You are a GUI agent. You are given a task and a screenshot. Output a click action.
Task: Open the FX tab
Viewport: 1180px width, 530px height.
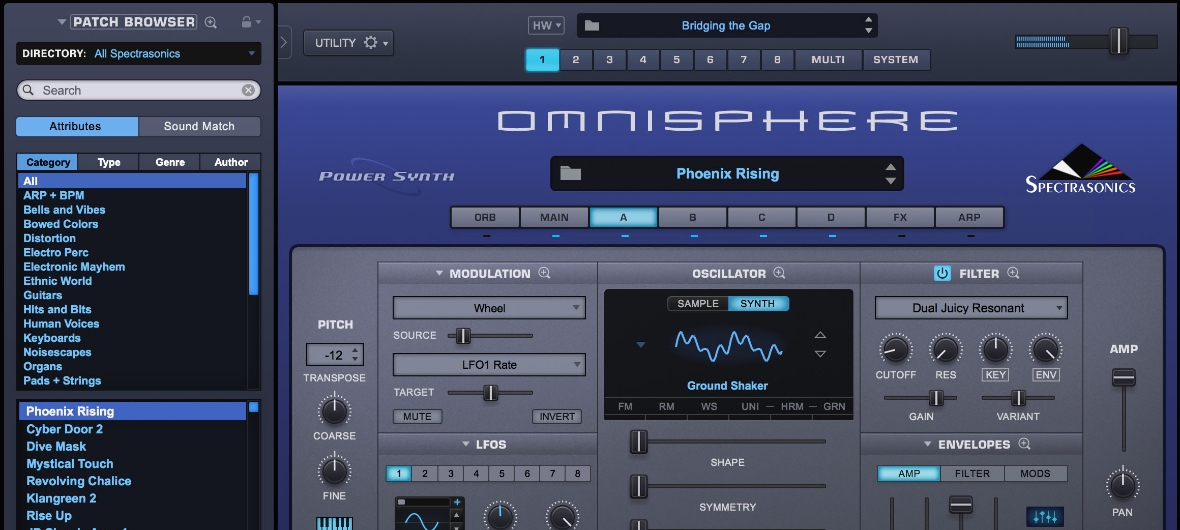coord(900,218)
